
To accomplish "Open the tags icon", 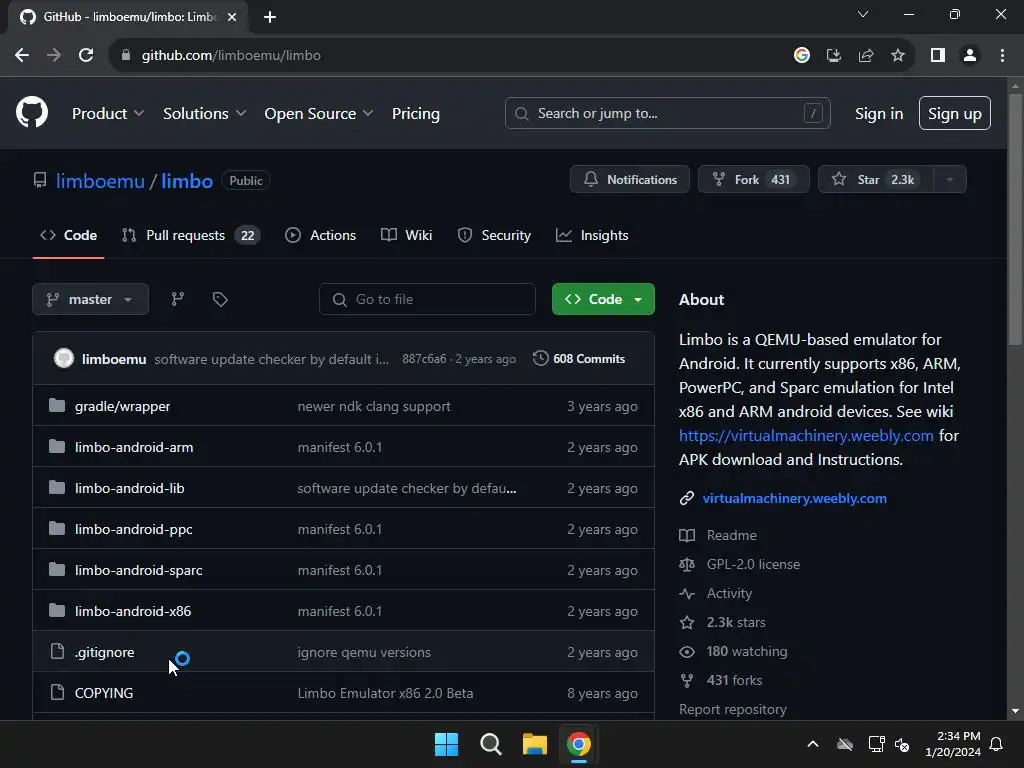I will [x=220, y=299].
